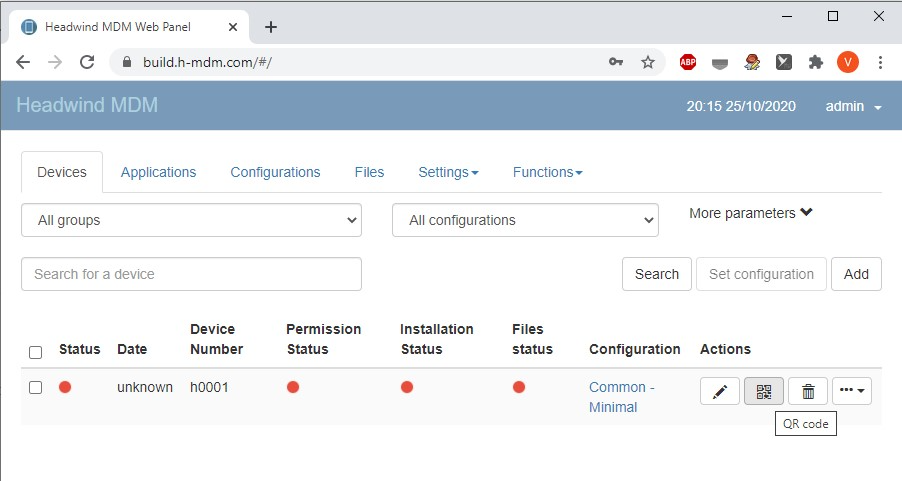Open a new browser tab
This screenshot has height=481, width=902.
[271, 27]
